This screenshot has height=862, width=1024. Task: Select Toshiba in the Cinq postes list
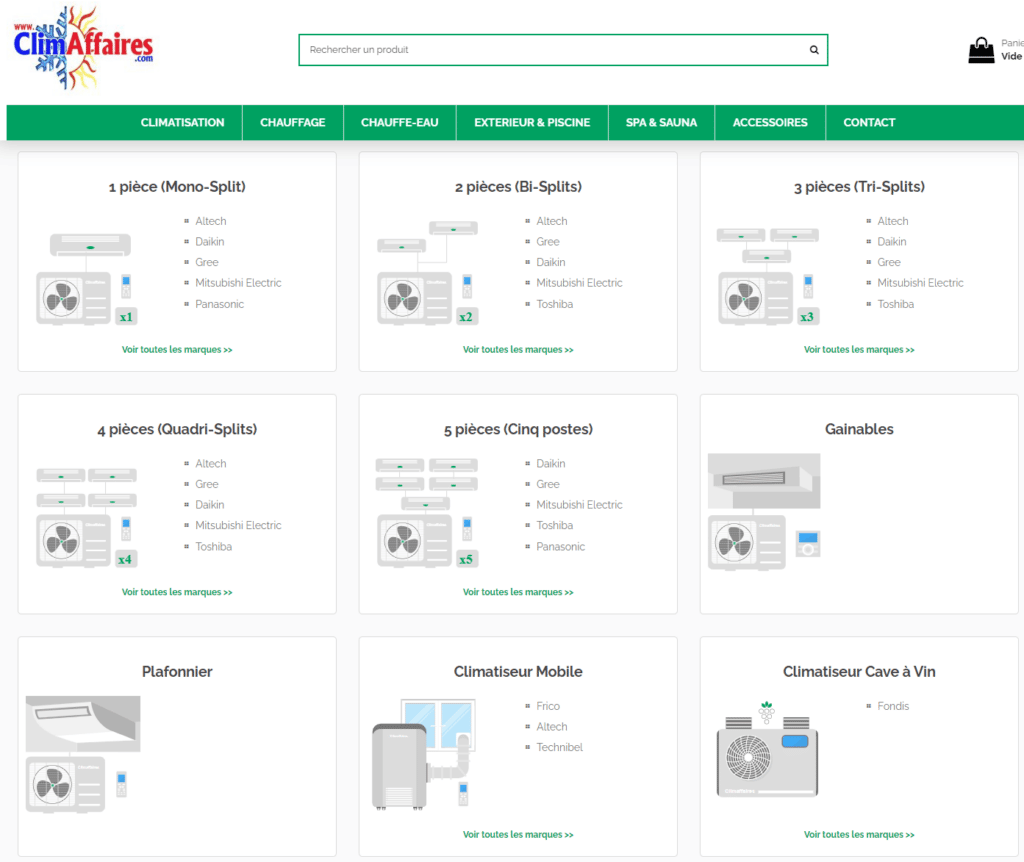coord(554,526)
